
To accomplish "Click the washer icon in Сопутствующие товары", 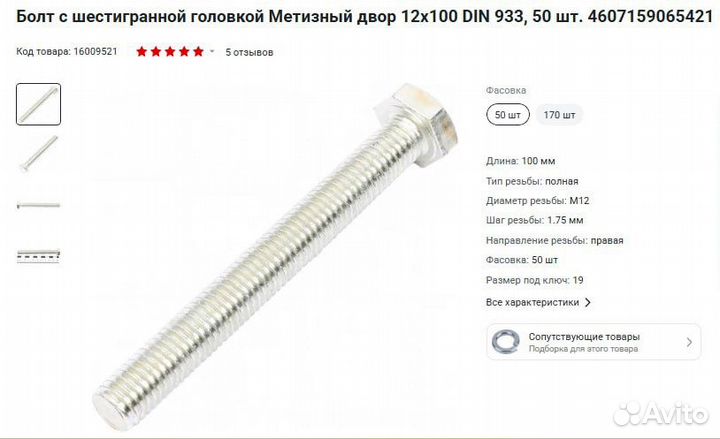I will pyautogui.click(x=506, y=342).
